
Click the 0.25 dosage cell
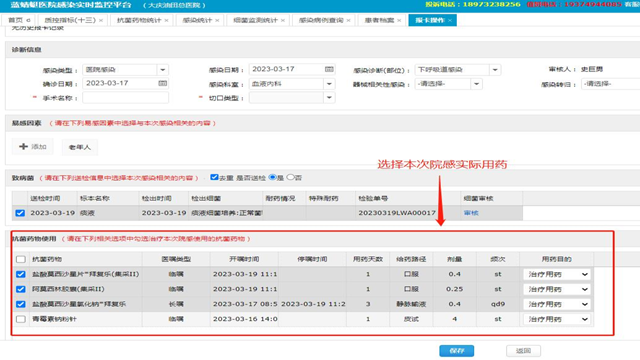pos(454,289)
